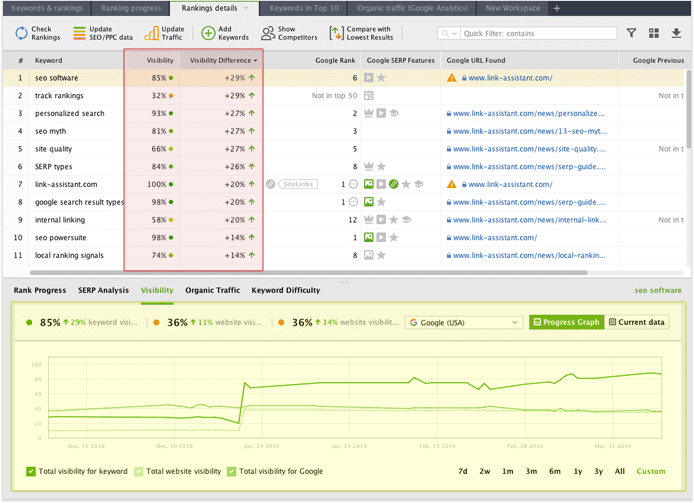
Task: Sort by the Visibility column header
Action: coord(160,60)
